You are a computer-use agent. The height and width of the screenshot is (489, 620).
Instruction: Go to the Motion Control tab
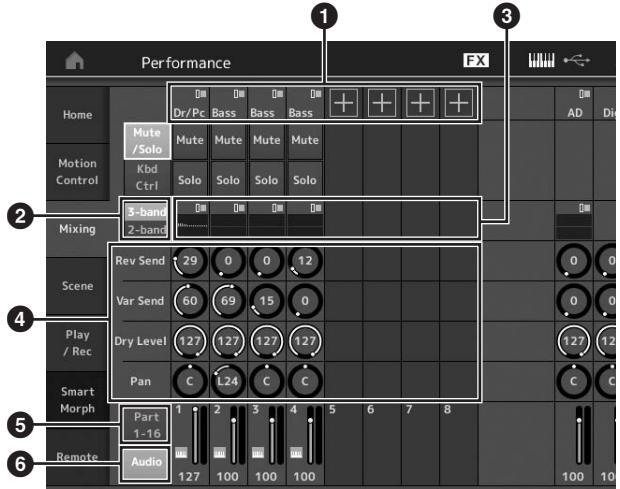(x=76, y=172)
